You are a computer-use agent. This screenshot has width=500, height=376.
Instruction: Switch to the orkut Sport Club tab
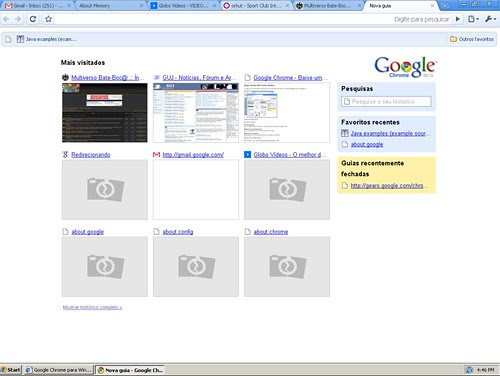(x=255, y=6)
